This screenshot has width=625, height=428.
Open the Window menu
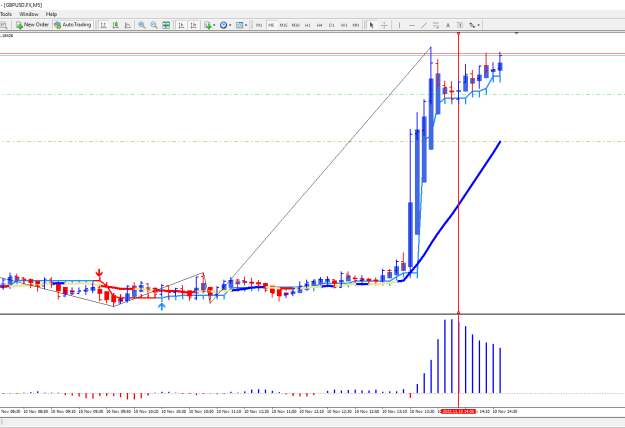coord(29,14)
